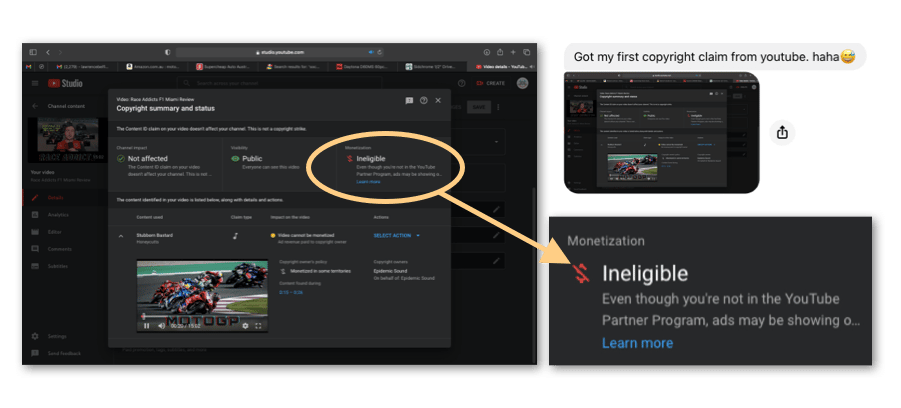The width and height of the screenshot is (901, 408).
Task: Send feedback via dialog's feedback icon
Action: (x=409, y=101)
